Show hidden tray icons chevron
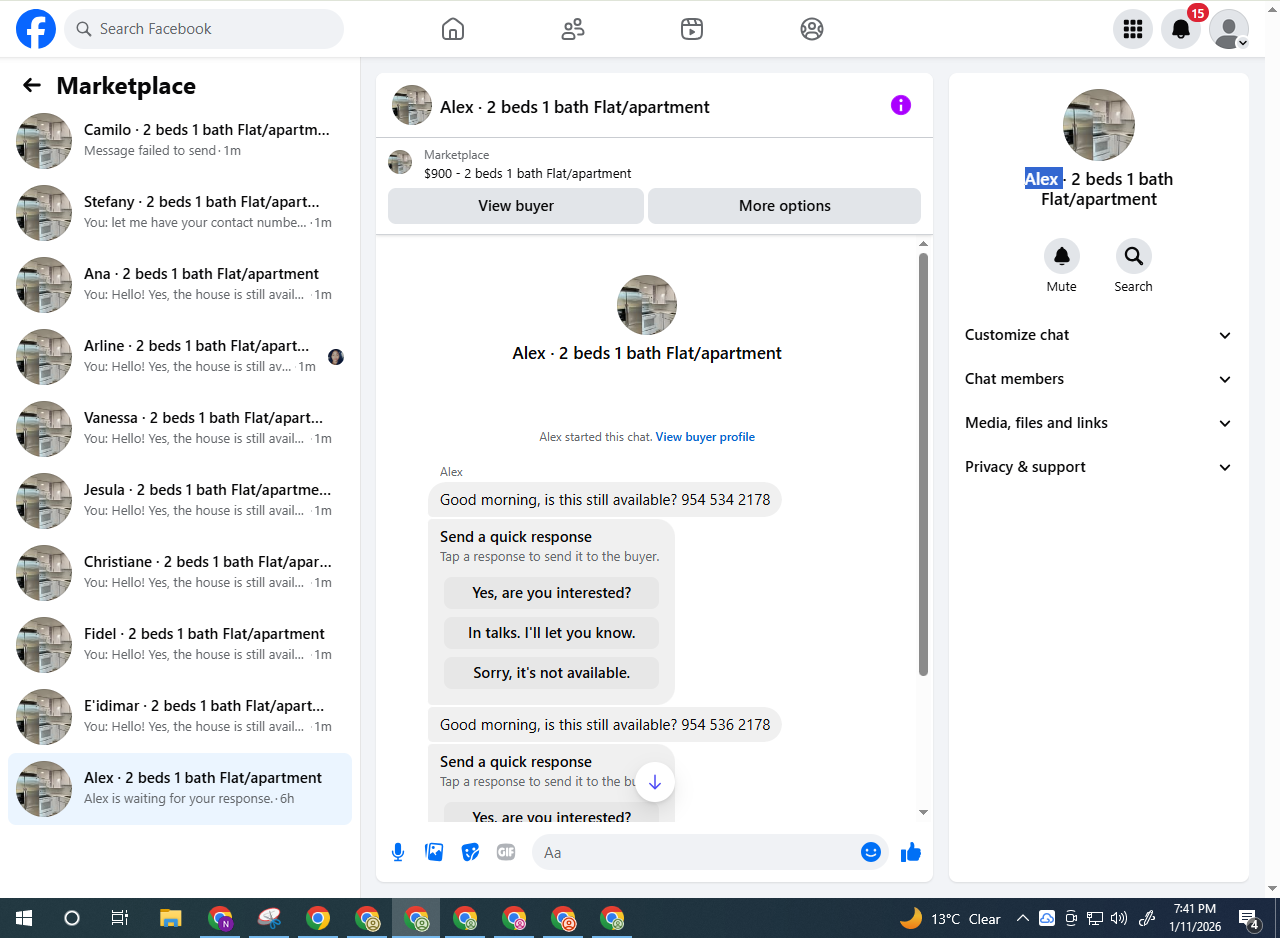The width and height of the screenshot is (1280, 938). pyautogui.click(x=1022, y=918)
